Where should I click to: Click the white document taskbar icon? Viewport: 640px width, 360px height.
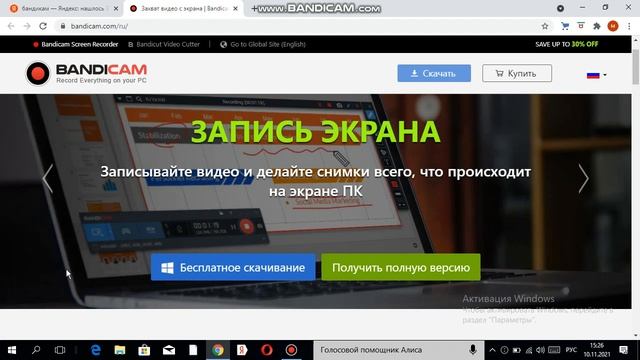(193, 350)
